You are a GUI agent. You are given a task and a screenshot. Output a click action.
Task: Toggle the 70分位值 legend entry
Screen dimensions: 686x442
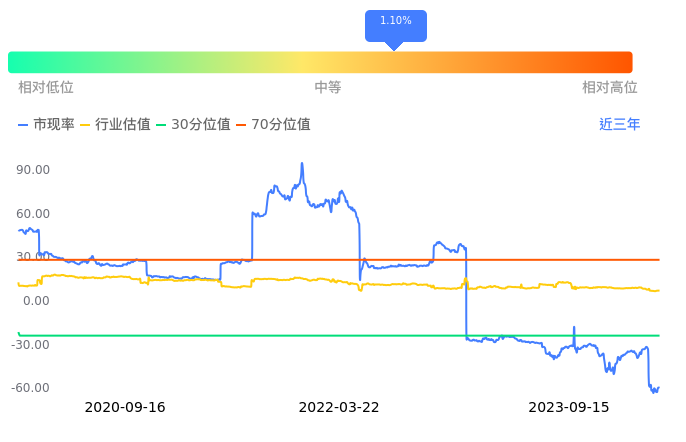273,125
